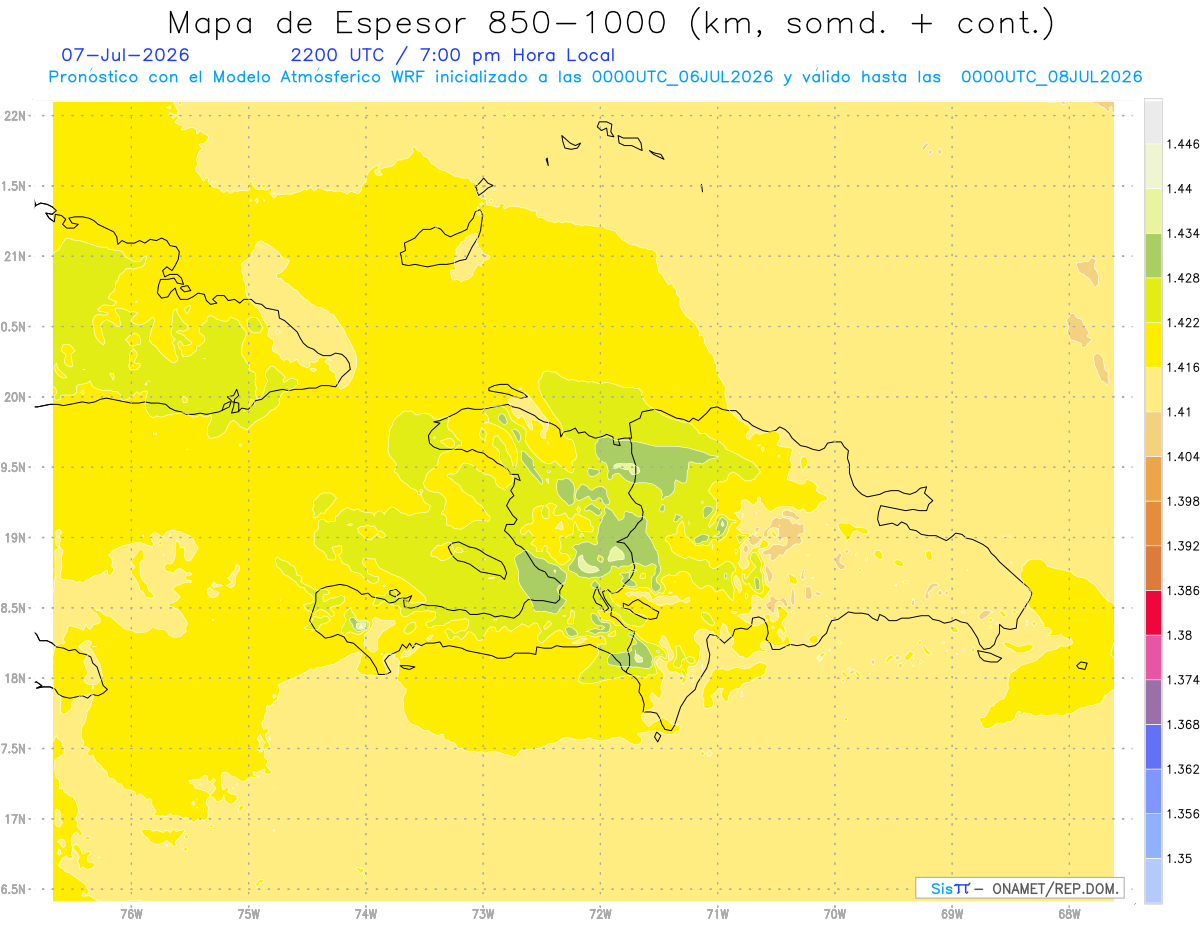Viewport: 1200px width, 927px height.
Task: Click the orange 1.398–1.404 colorbar swatch
Action: coord(1153,479)
